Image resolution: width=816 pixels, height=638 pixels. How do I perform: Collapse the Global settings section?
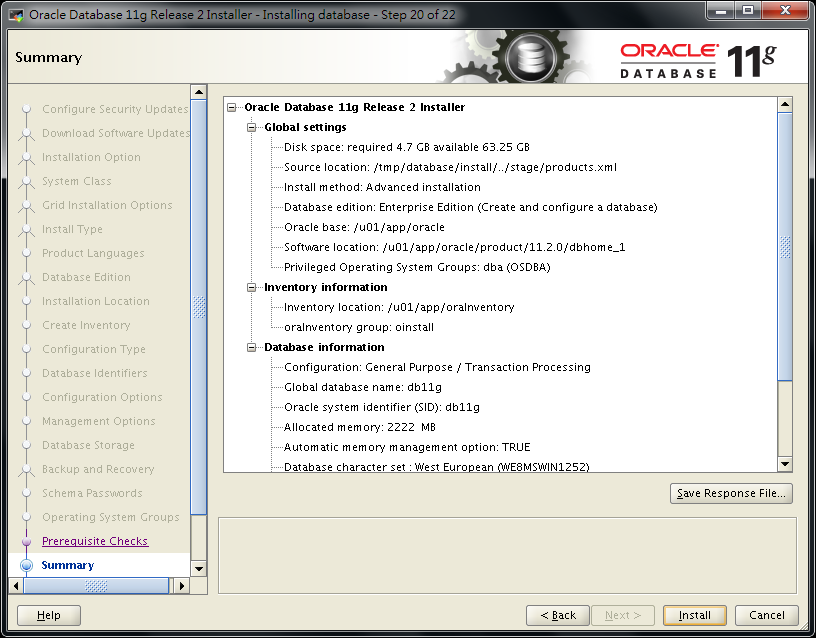251,127
